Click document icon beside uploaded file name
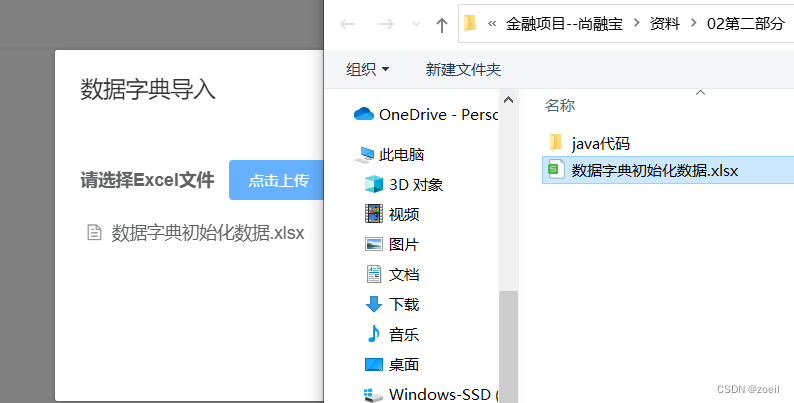 (x=94, y=233)
